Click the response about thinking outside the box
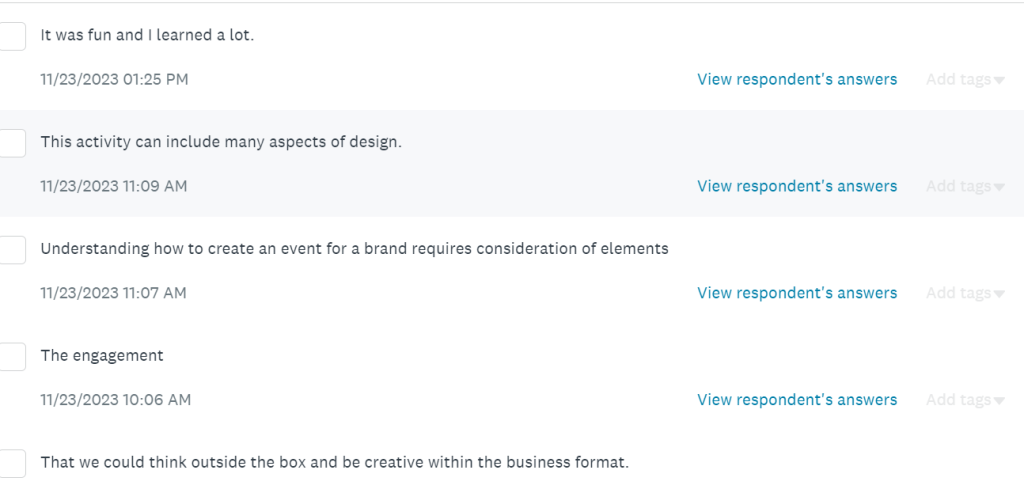The height and width of the screenshot is (489, 1024). [x=334, y=462]
